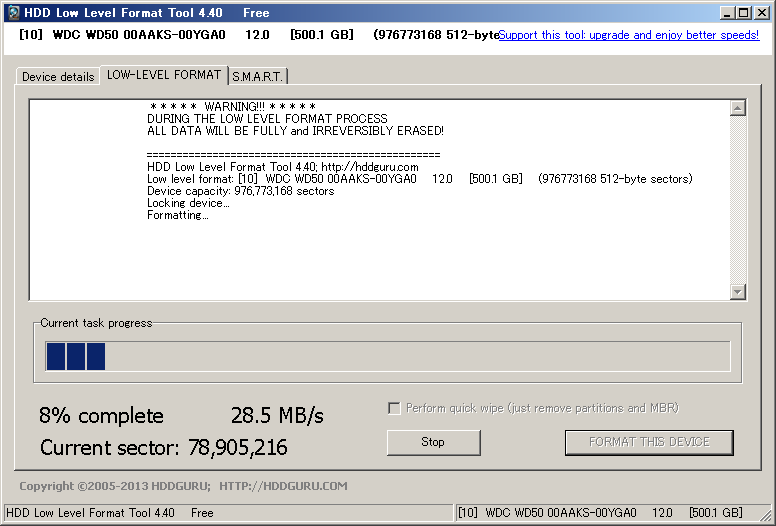
Task: Click the current task progress bar
Action: [388, 356]
